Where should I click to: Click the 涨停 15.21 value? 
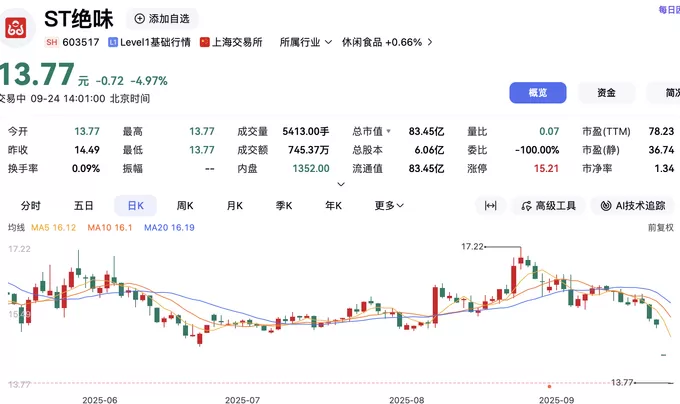click(546, 168)
